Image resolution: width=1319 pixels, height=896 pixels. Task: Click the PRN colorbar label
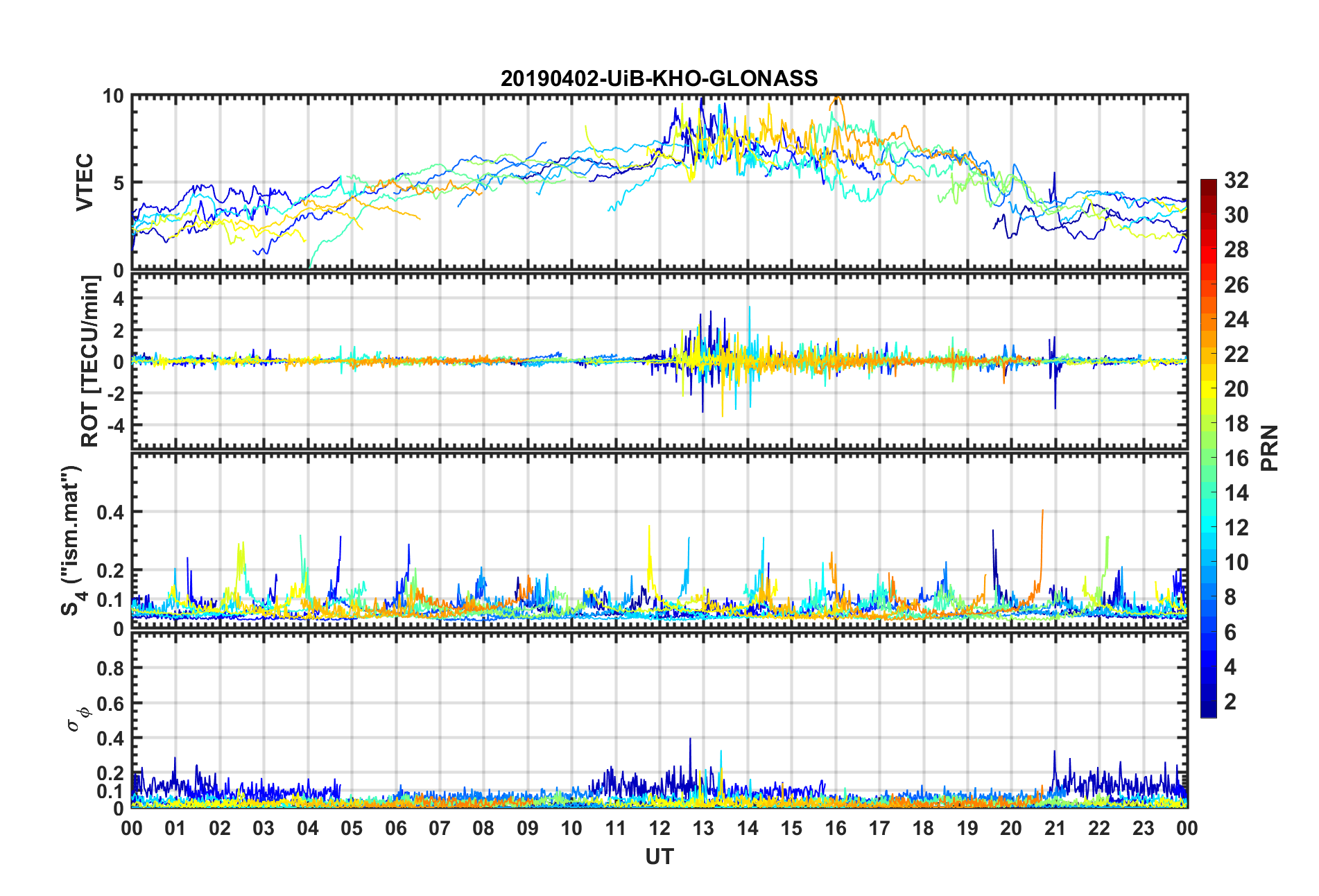click(1269, 448)
